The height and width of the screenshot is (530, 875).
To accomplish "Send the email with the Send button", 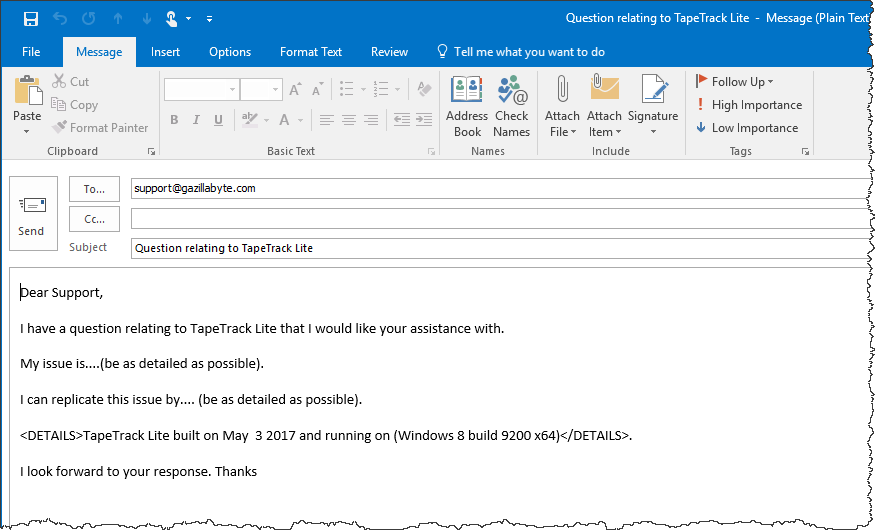I will coord(33,214).
